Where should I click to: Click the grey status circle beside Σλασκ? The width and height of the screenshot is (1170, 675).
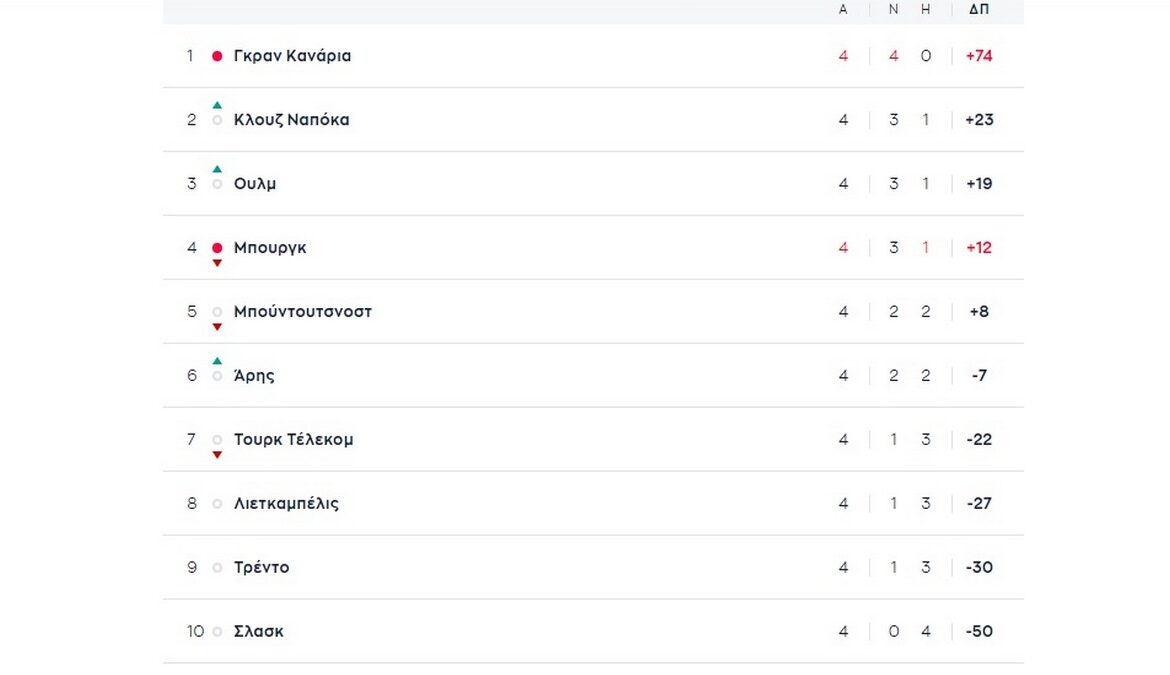[x=217, y=632]
